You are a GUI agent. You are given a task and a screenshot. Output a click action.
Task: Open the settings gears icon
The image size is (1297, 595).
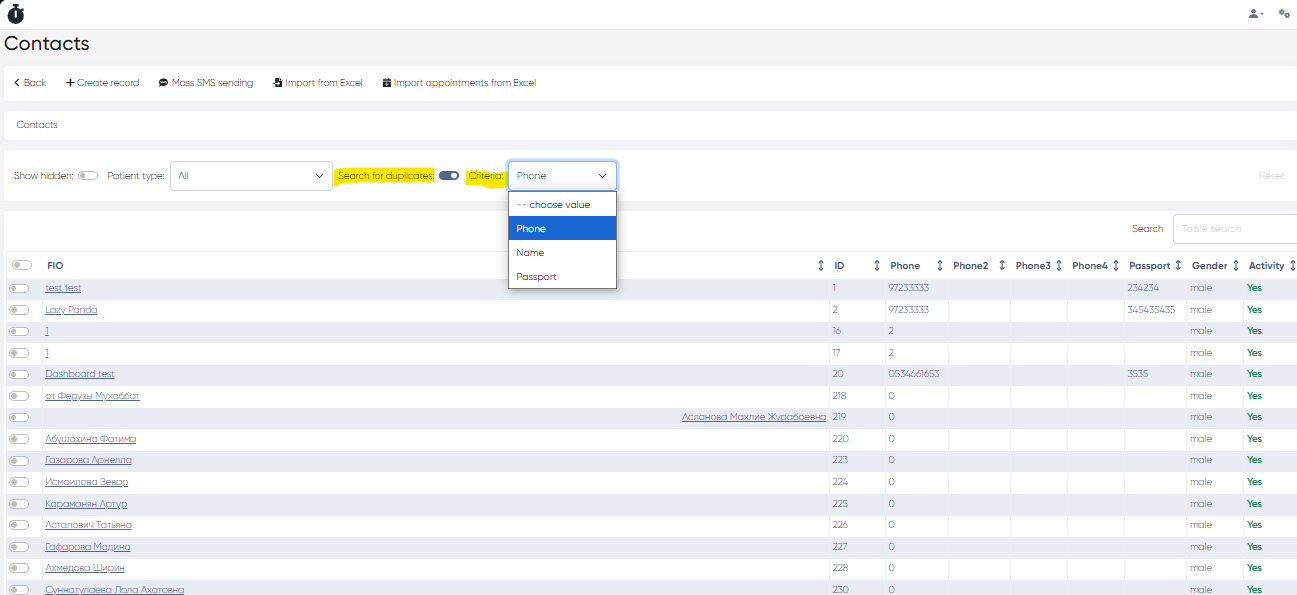[x=1284, y=14]
